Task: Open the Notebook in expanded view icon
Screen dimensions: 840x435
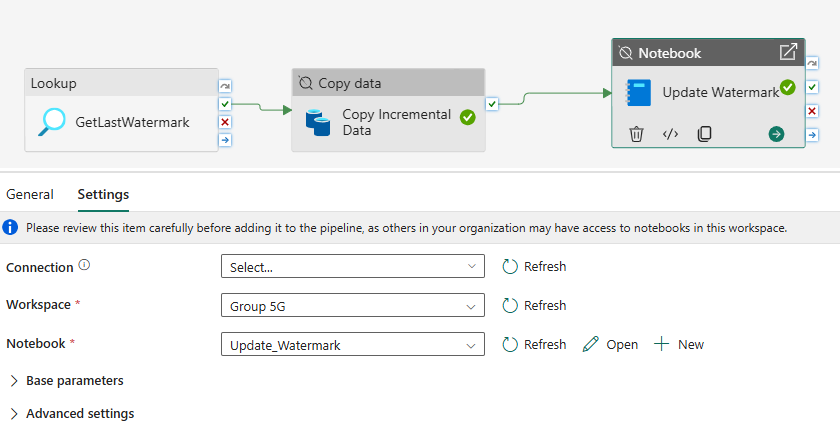Action: (788, 52)
